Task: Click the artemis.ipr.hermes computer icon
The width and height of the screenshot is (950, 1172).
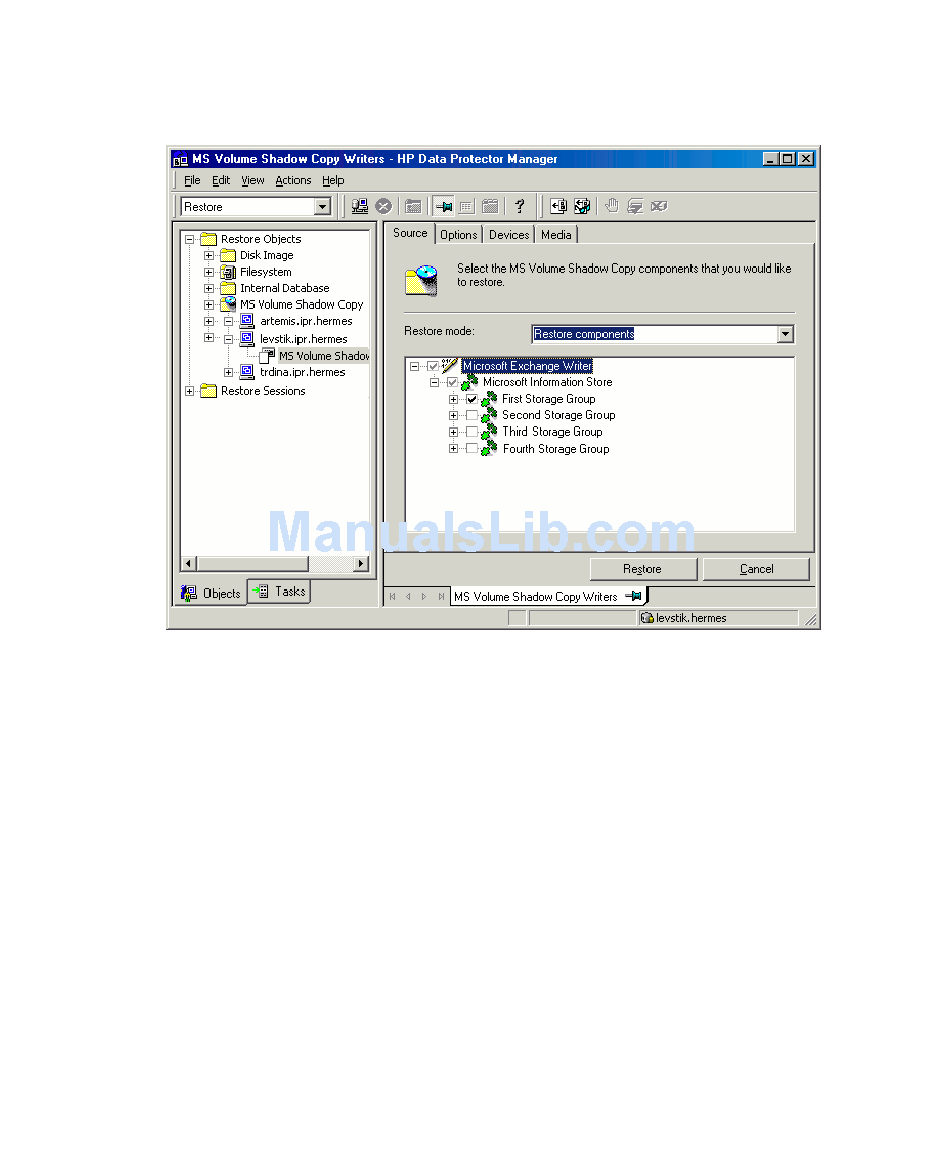Action: 247,321
